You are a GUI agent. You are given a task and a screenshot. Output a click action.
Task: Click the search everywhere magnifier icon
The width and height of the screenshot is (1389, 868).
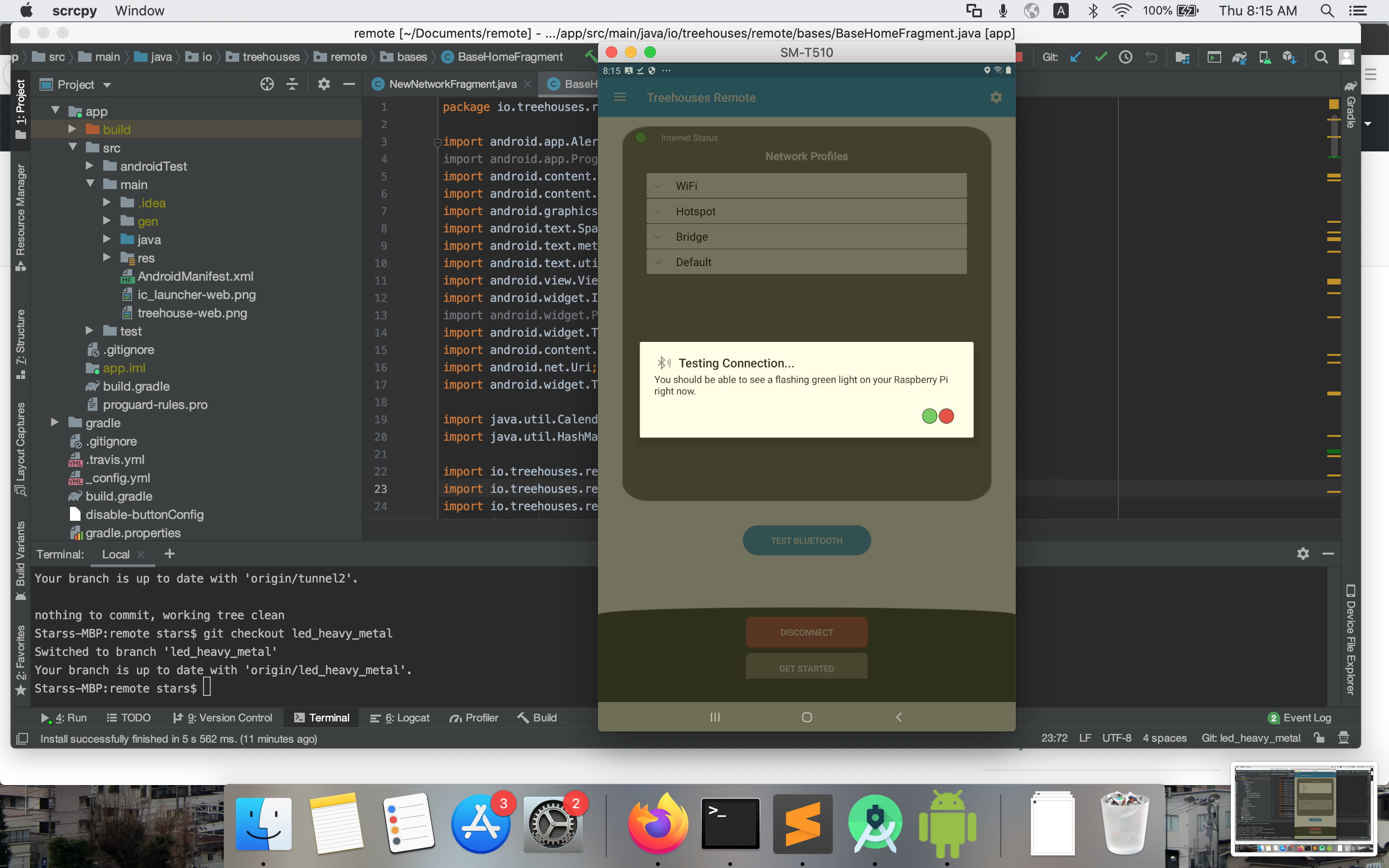coord(1321,57)
